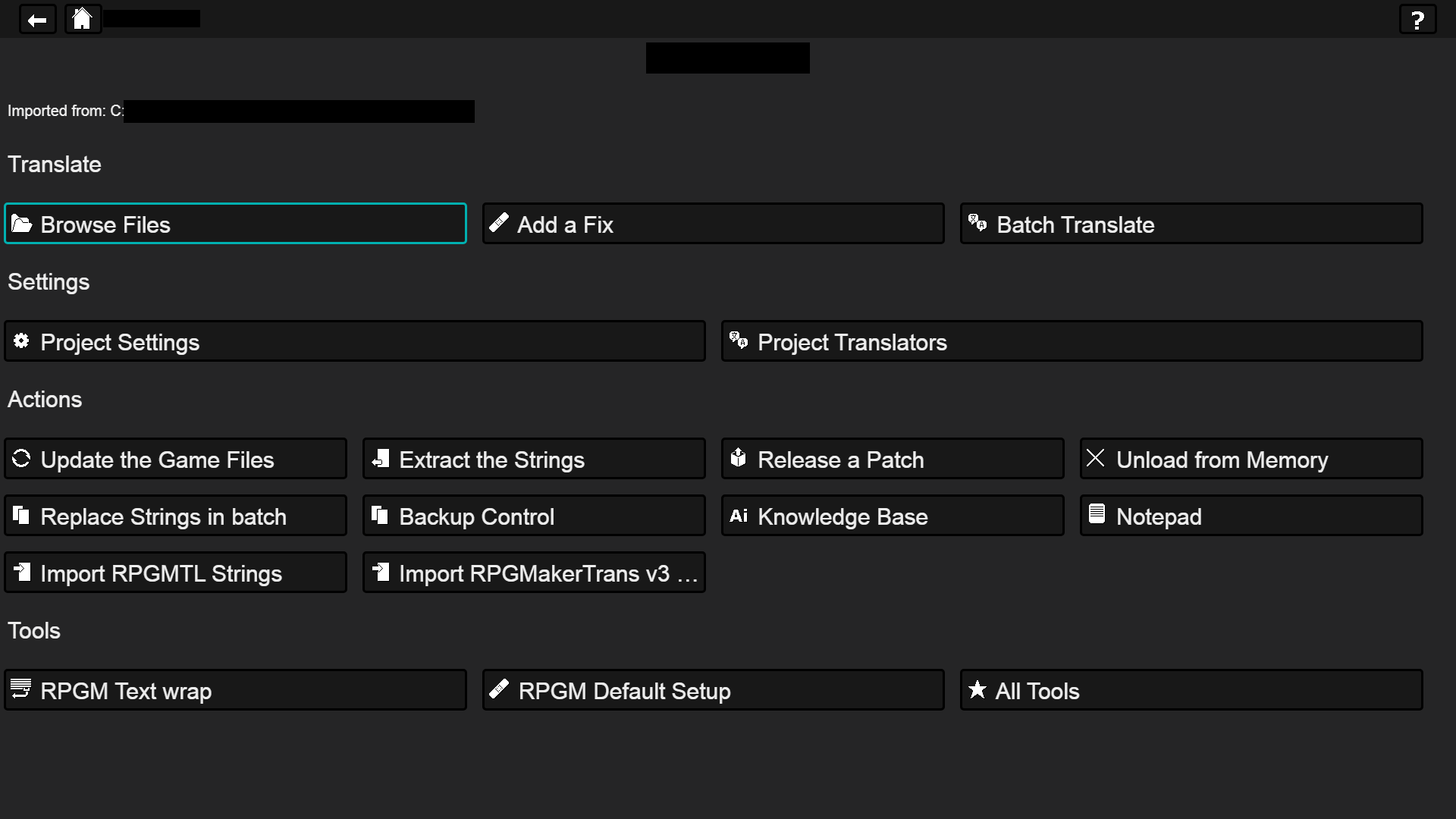Open help with question mark icon
The image size is (1456, 819).
point(1417,20)
